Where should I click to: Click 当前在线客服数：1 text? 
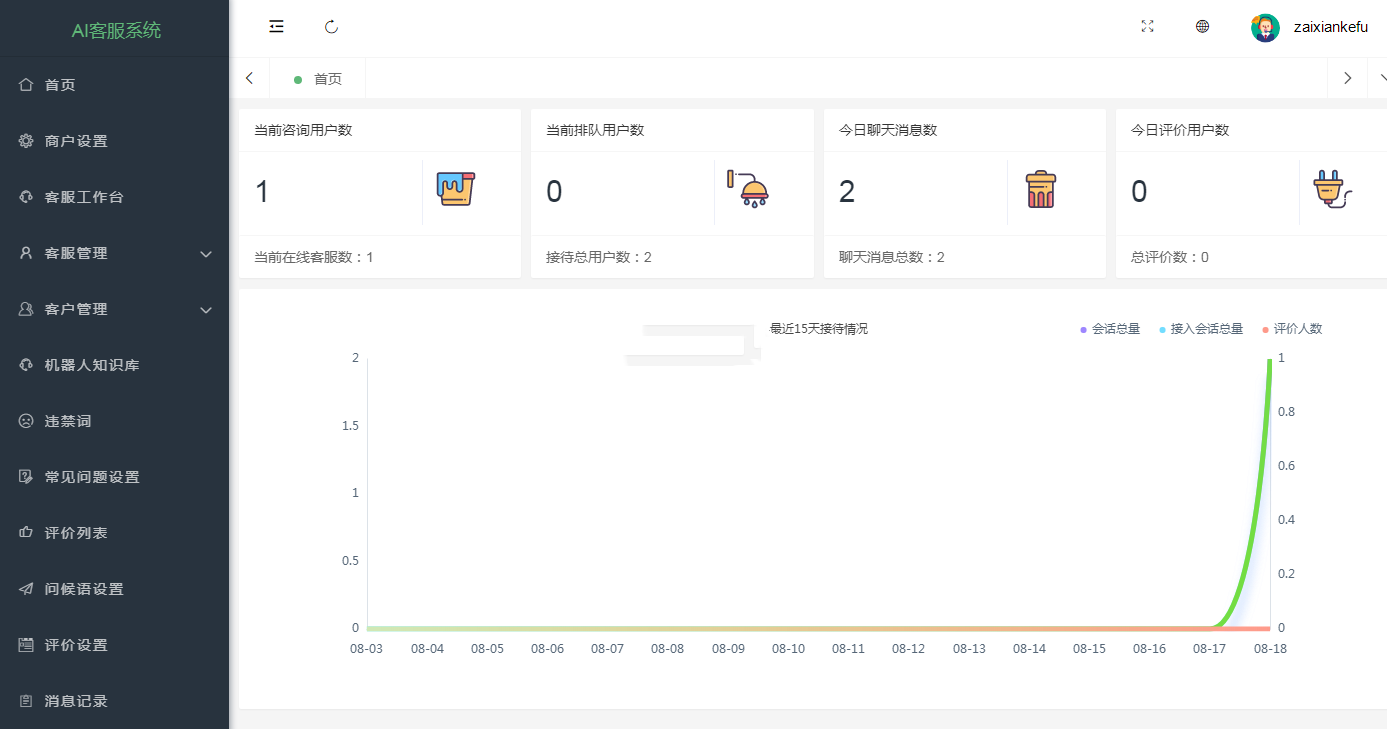[314, 257]
